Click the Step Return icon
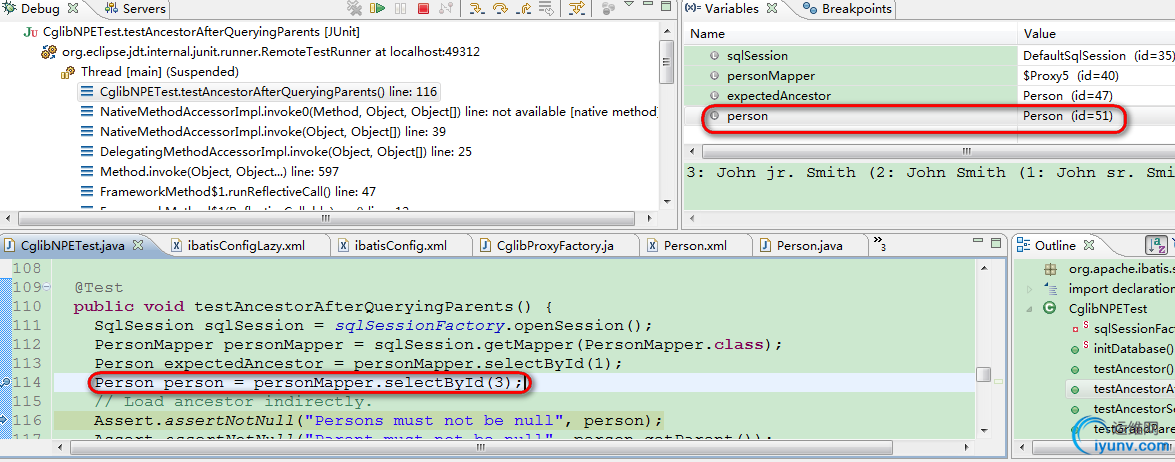Image resolution: width=1175 pixels, height=462 pixels. pyautogui.click(x=524, y=9)
